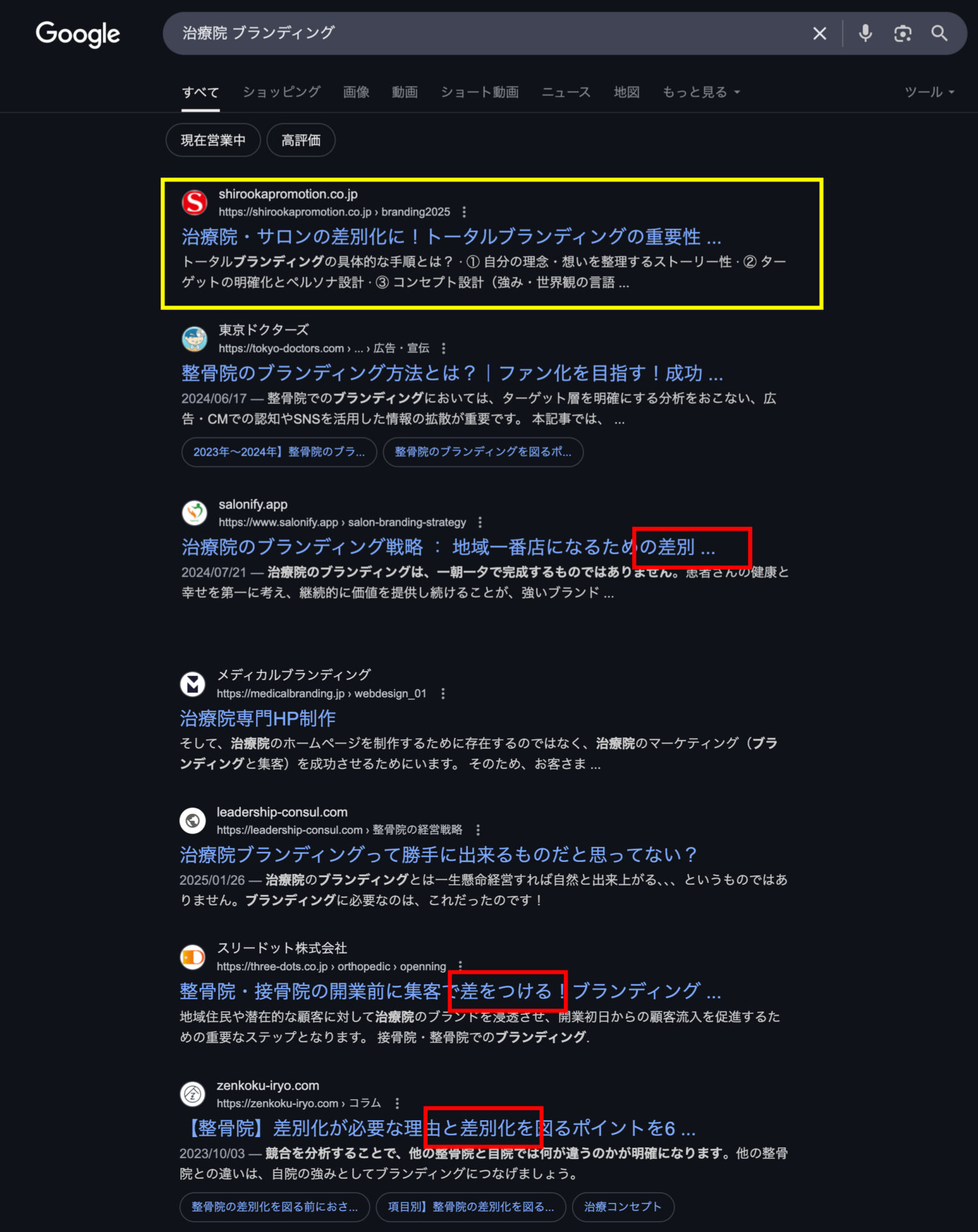This screenshot has width=978, height=1232.
Task: Open three-dot options for 東京ドクターズ result
Action: click(443, 348)
